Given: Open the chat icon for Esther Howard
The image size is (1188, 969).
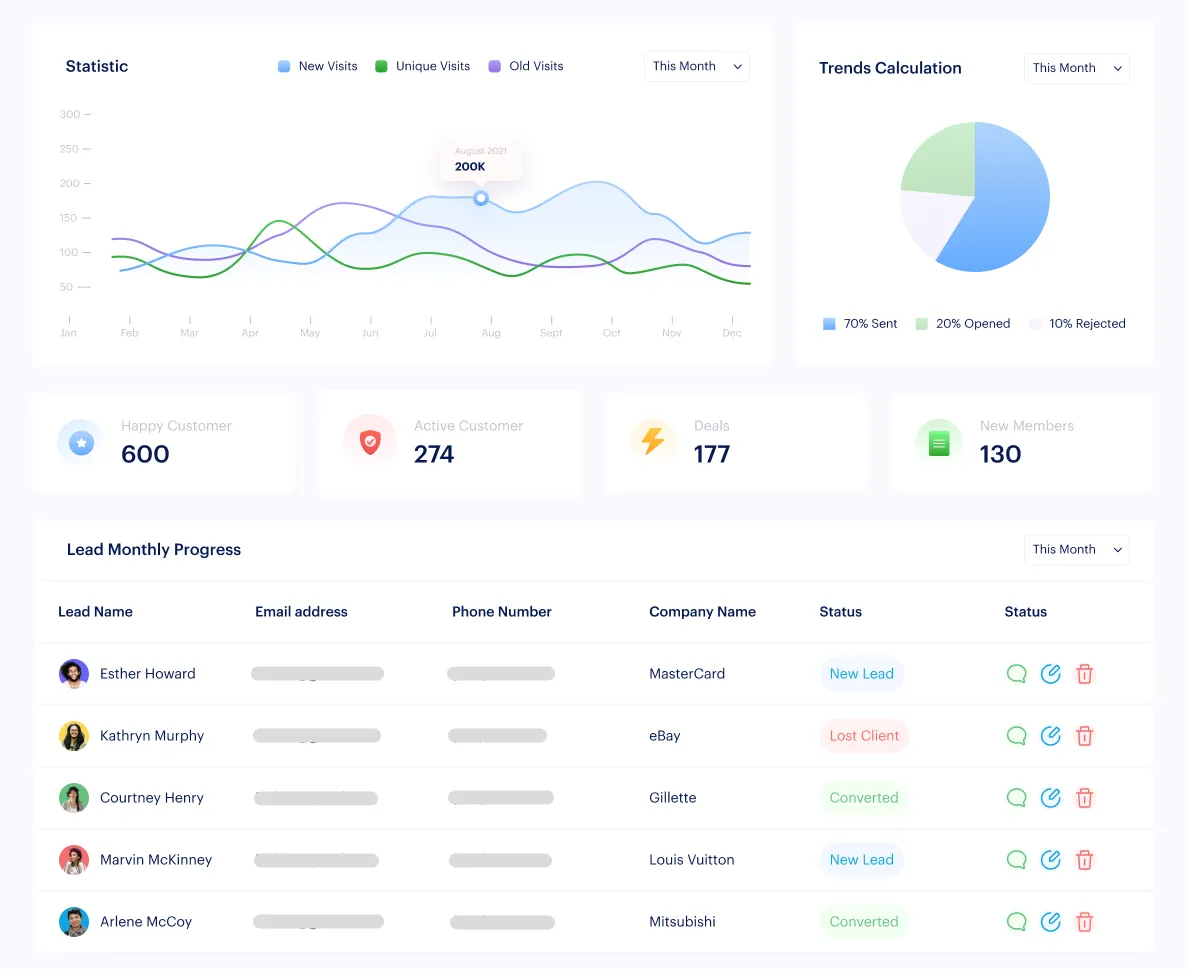Looking at the screenshot, I should pyautogui.click(x=1016, y=674).
